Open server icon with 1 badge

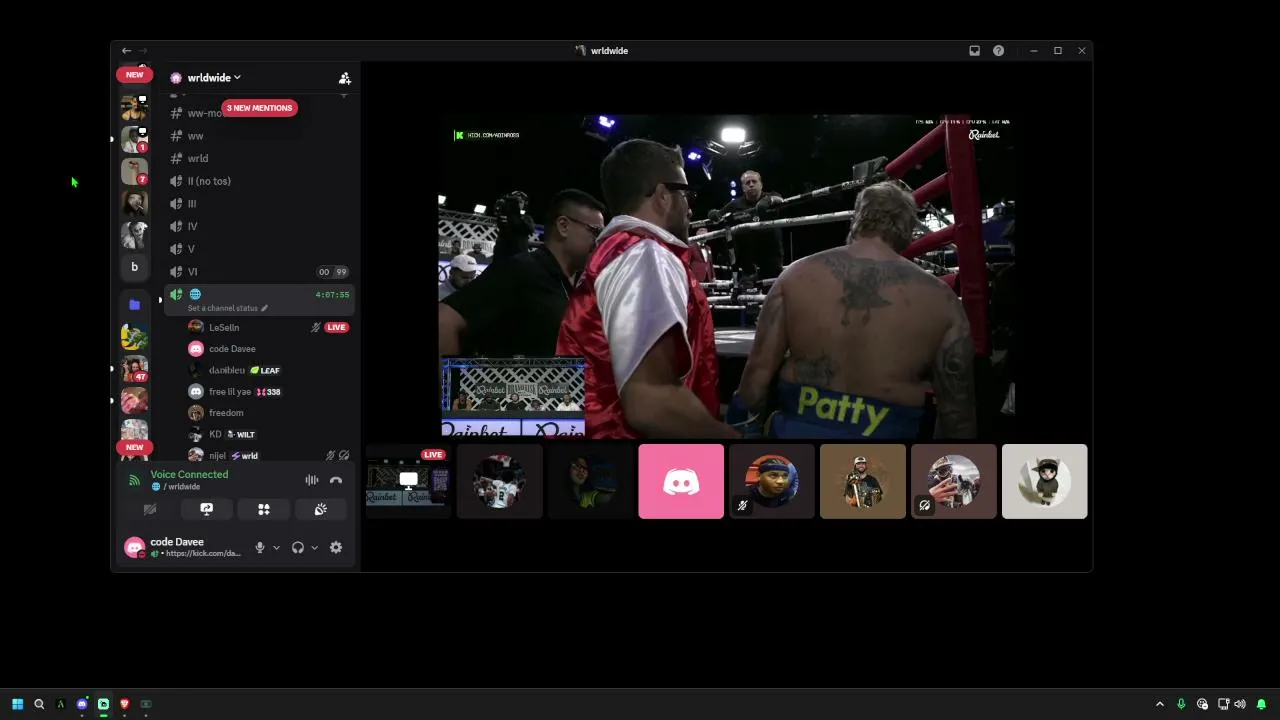[134, 139]
